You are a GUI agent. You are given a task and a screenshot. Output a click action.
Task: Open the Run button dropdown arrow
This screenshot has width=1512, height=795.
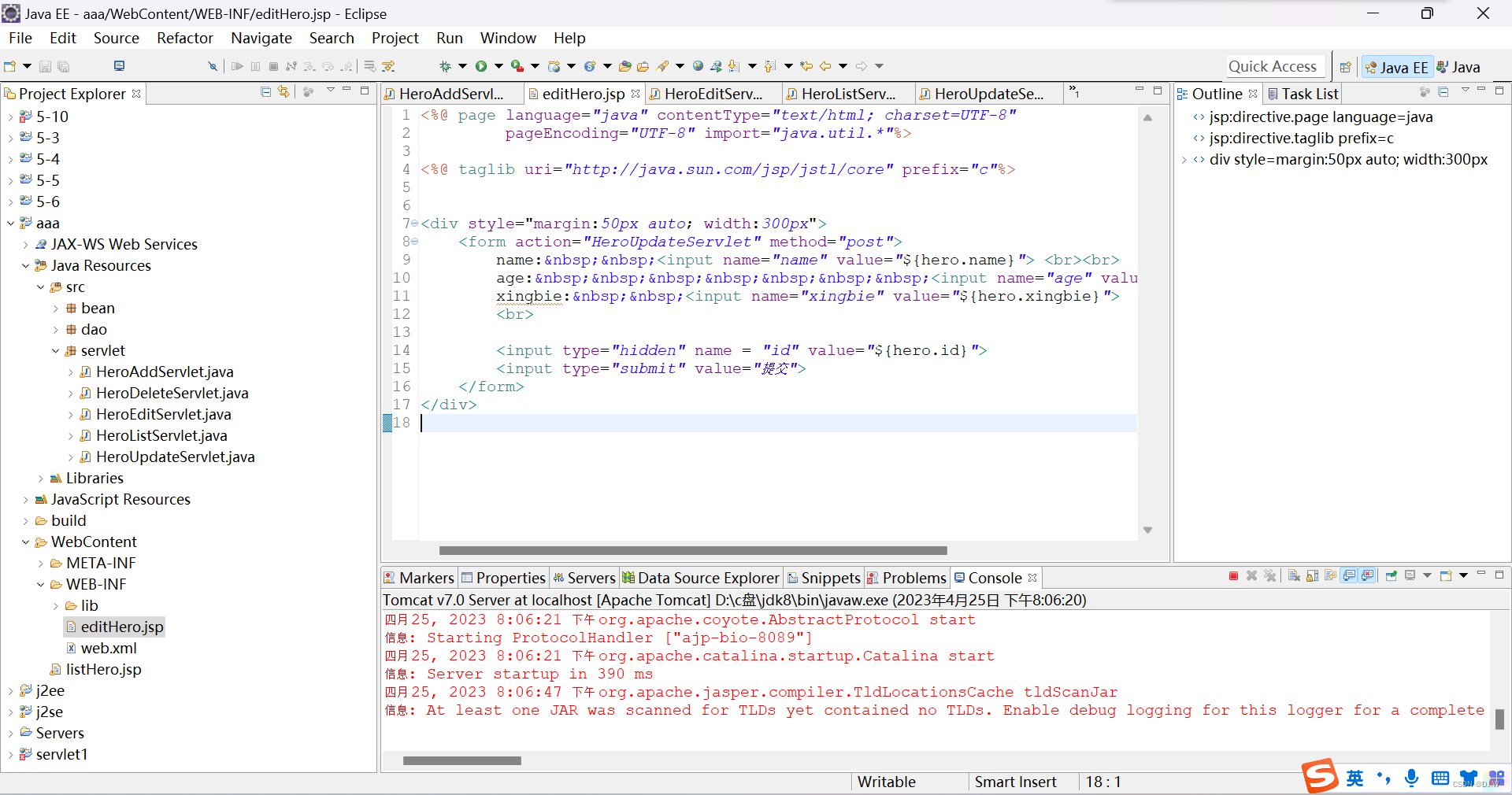[498, 66]
